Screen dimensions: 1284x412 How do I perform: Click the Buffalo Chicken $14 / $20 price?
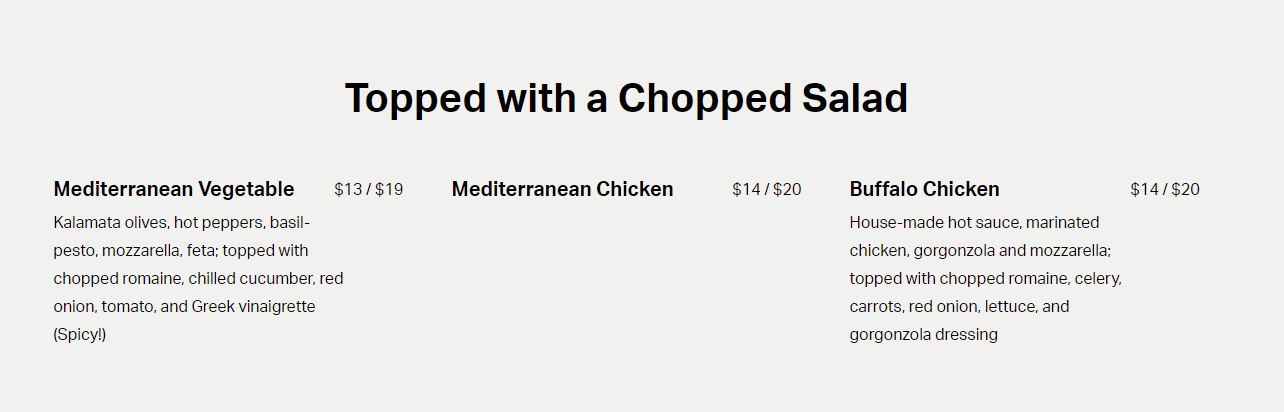click(1164, 189)
